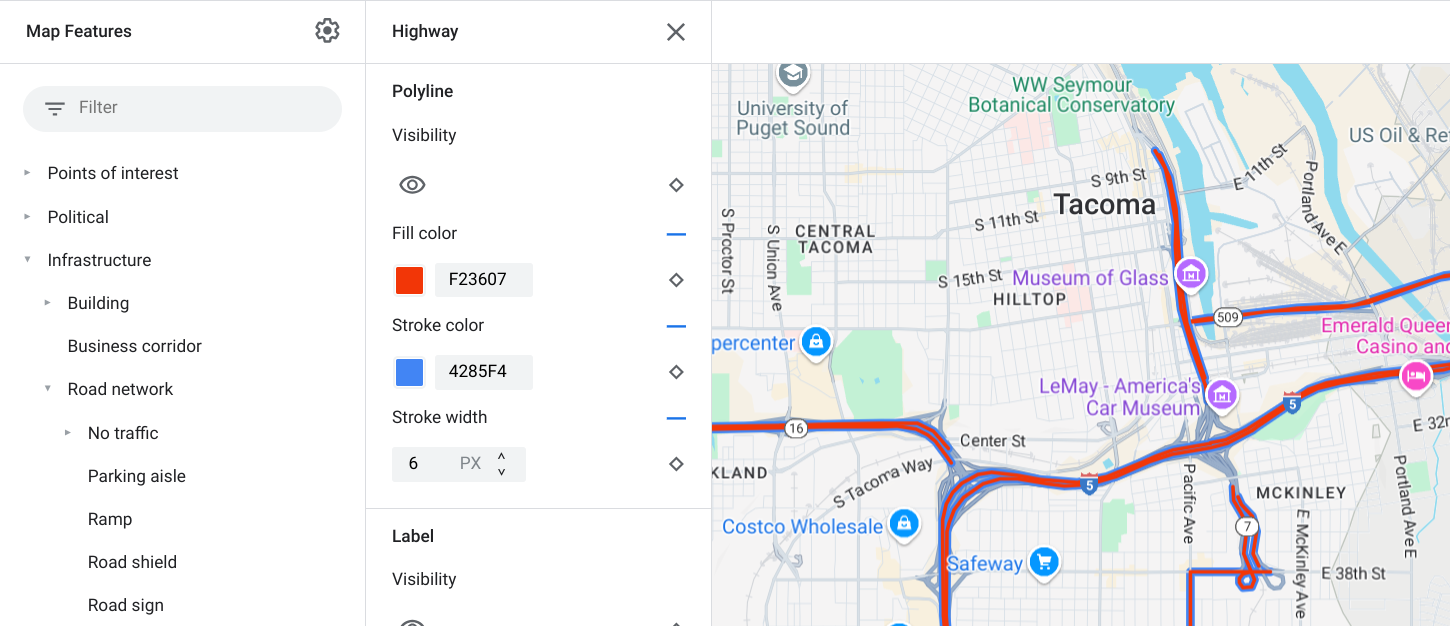Increase stroke width with up arrow
This screenshot has width=1450, height=626.
tap(502, 457)
